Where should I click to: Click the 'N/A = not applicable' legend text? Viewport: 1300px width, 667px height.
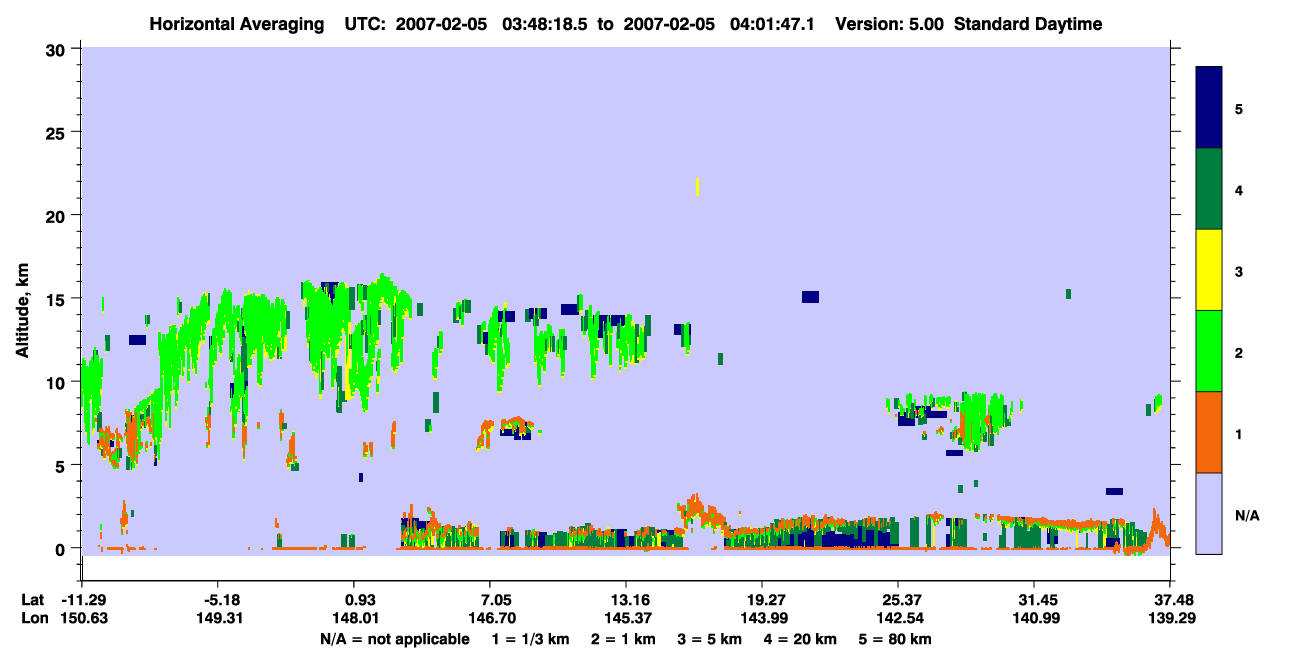(394, 639)
